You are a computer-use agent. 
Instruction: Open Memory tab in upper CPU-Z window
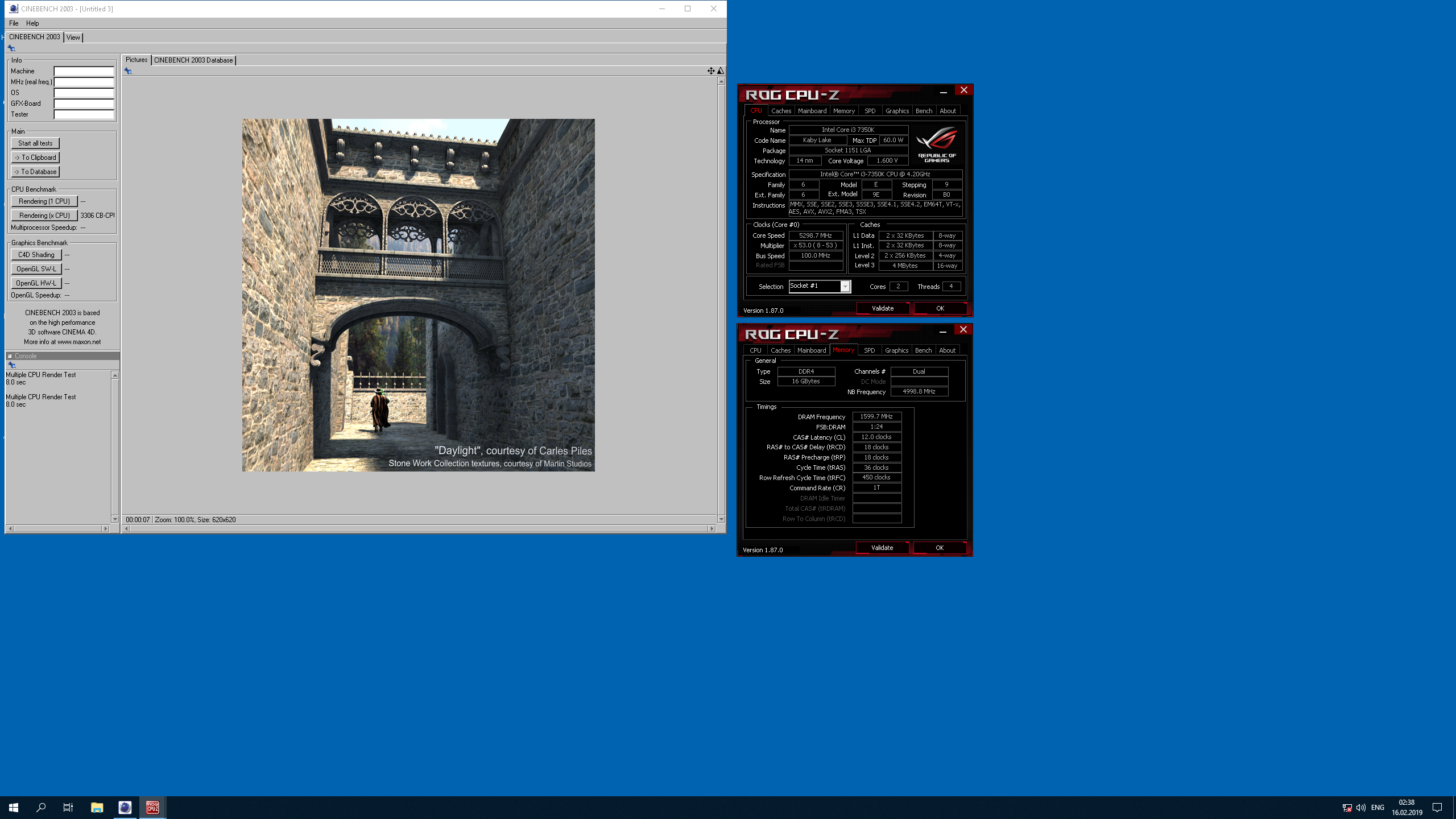click(x=844, y=111)
